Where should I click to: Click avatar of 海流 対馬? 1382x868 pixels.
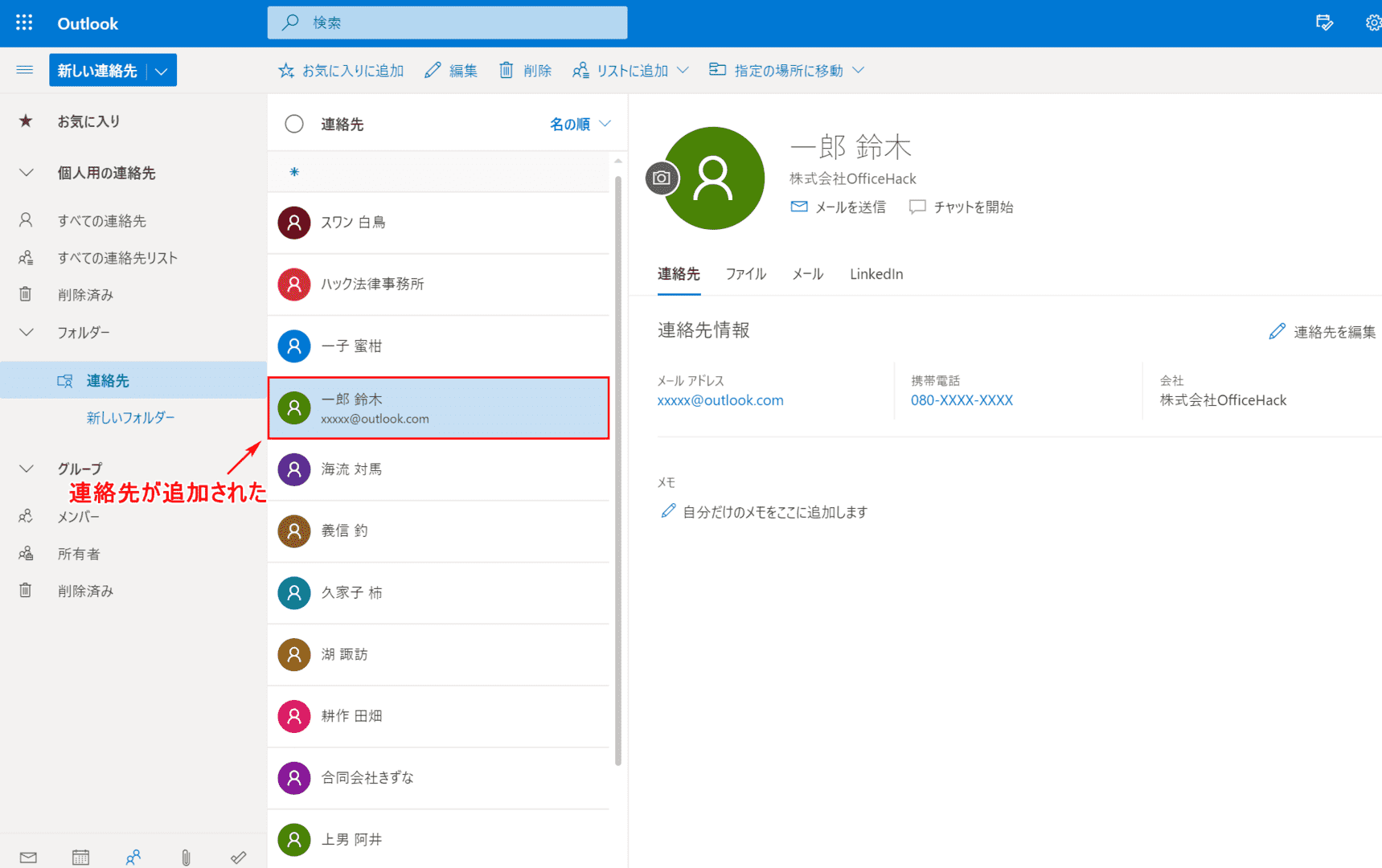coord(294,469)
